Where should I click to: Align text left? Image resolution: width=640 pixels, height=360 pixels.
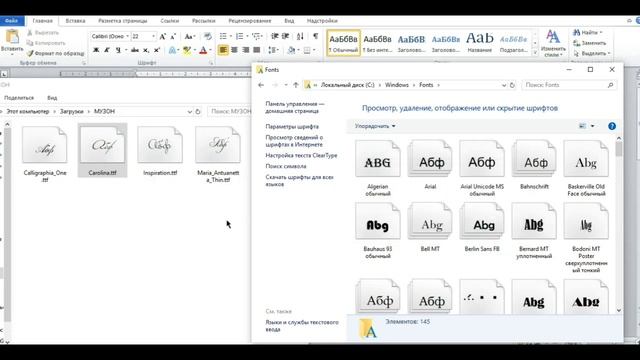pyautogui.click(x=223, y=50)
